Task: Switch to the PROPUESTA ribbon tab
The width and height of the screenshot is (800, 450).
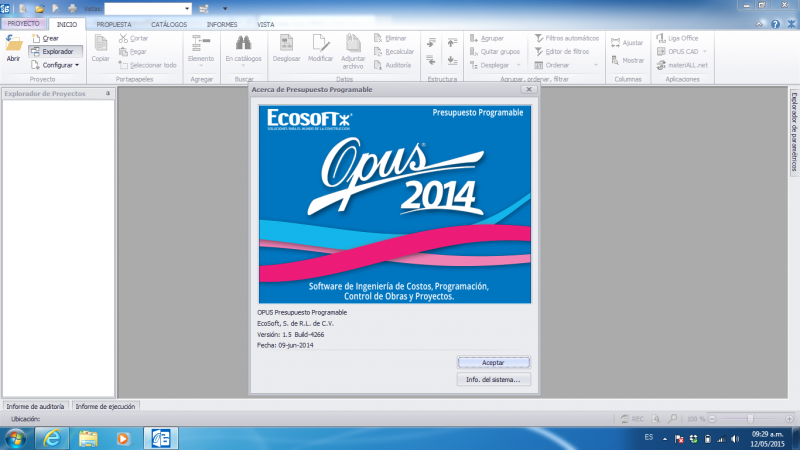Action: tap(114, 23)
